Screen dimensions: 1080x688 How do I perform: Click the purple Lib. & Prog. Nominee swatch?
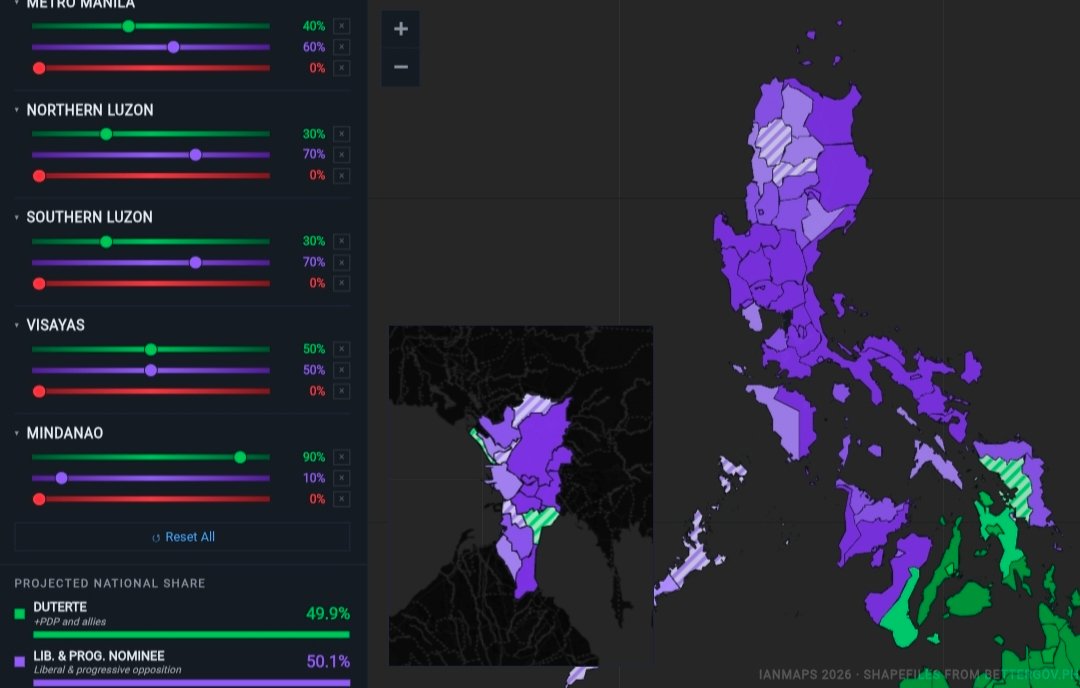[x=19, y=662]
